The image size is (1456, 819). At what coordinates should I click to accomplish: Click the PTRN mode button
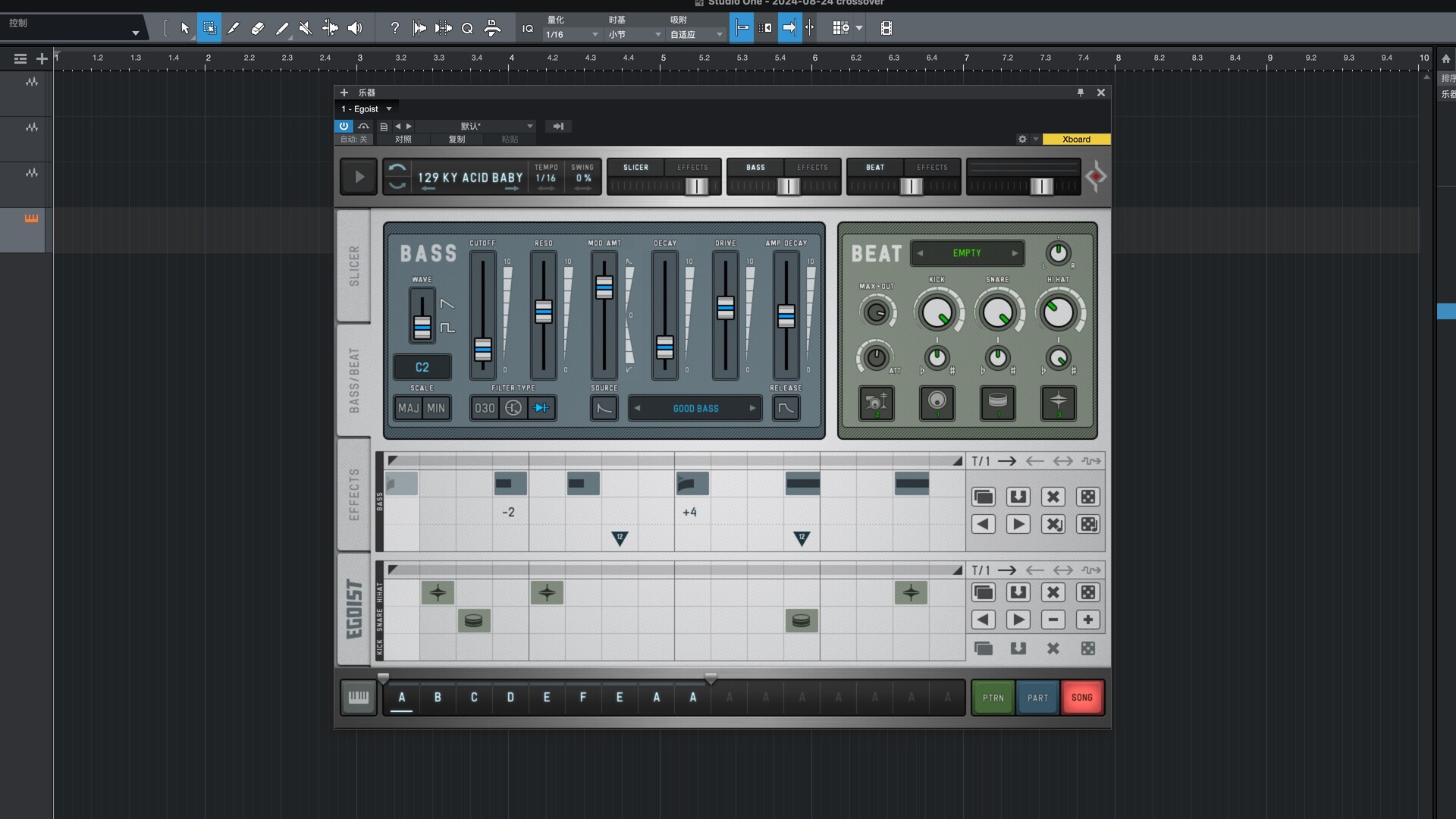tap(993, 698)
